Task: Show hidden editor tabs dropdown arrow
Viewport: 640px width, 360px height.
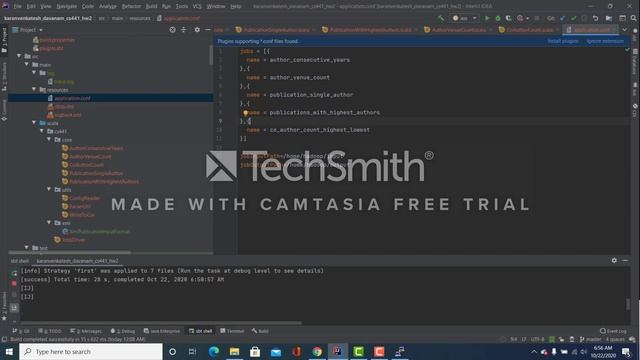Action: [624, 30]
